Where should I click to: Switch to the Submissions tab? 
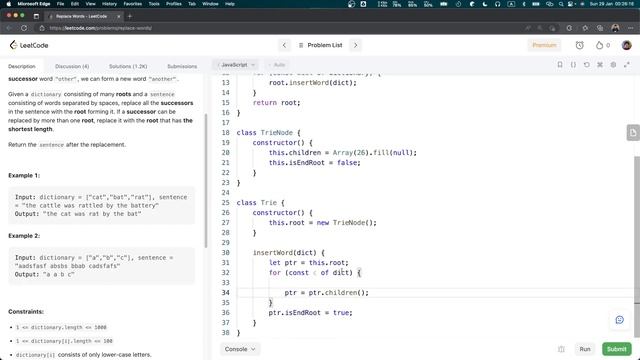coord(182,66)
